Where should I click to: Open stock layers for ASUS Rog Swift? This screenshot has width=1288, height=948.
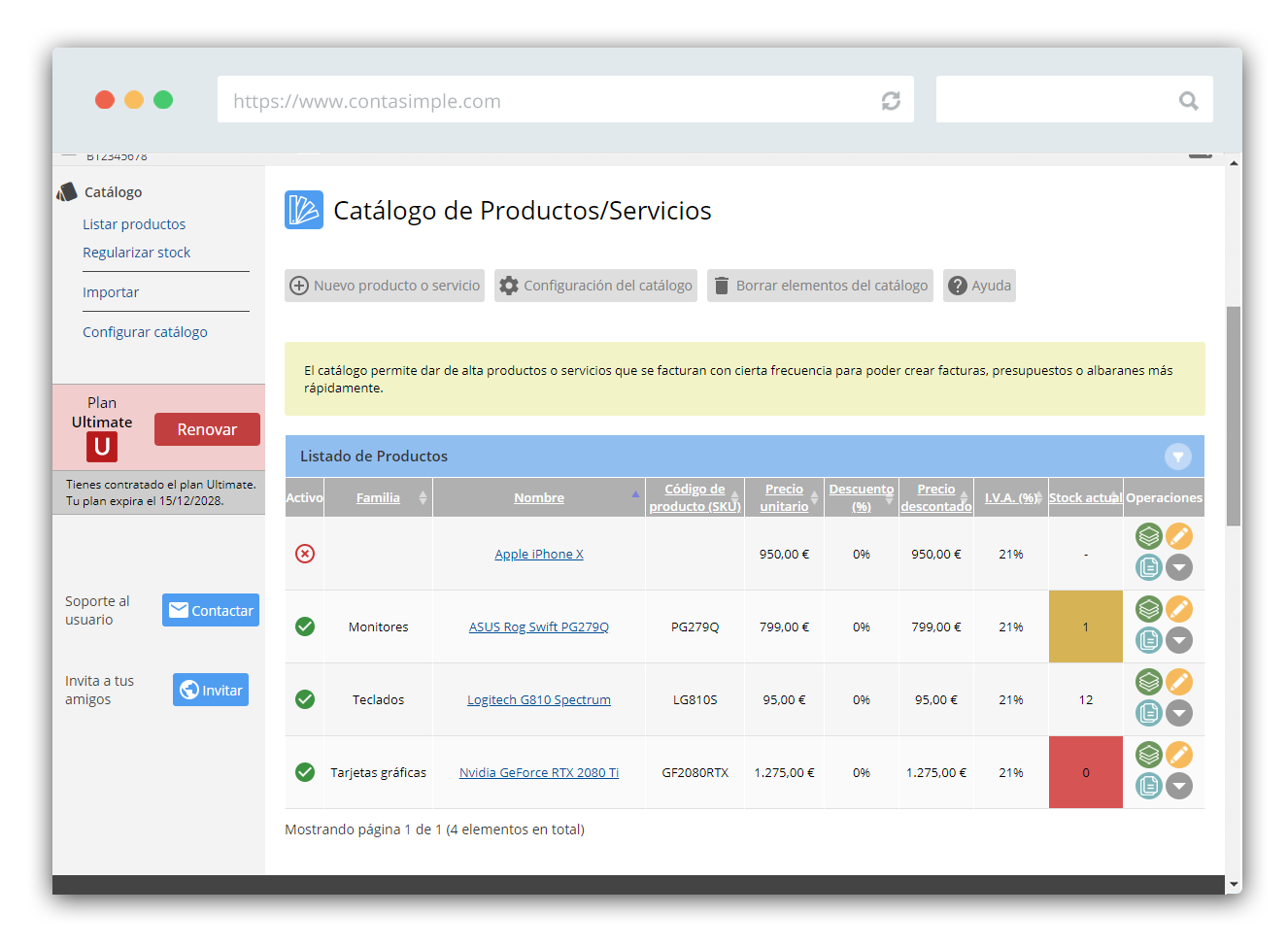1149,609
